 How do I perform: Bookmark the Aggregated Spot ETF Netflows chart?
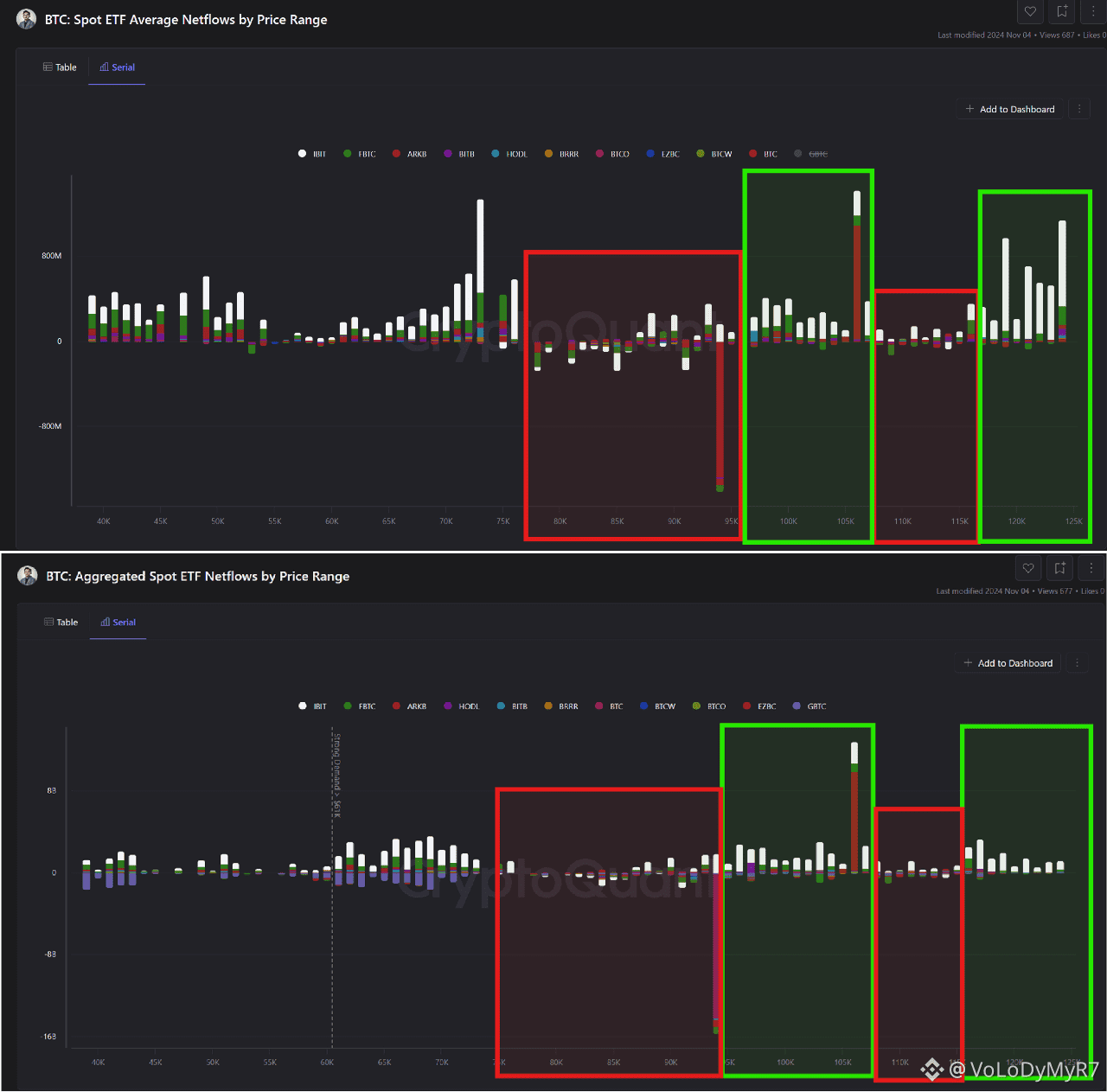(1060, 568)
